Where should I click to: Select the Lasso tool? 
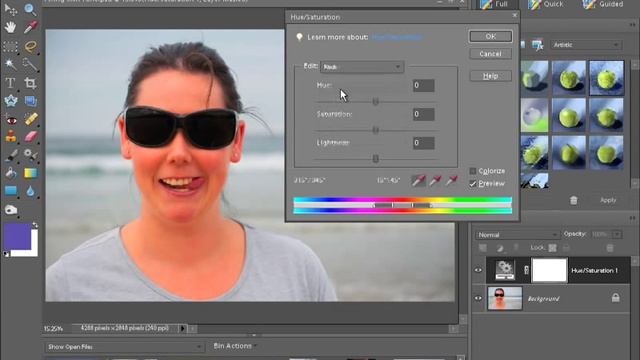(30, 46)
